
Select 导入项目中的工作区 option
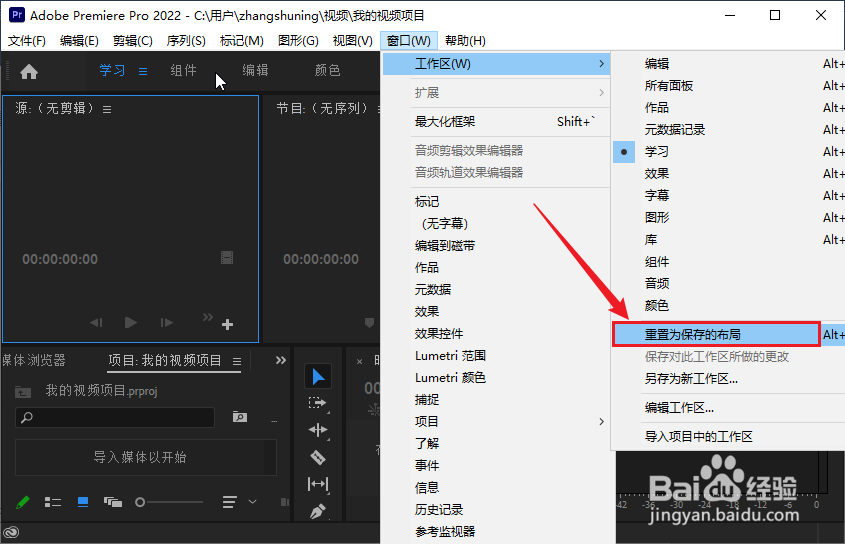tap(698, 437)
